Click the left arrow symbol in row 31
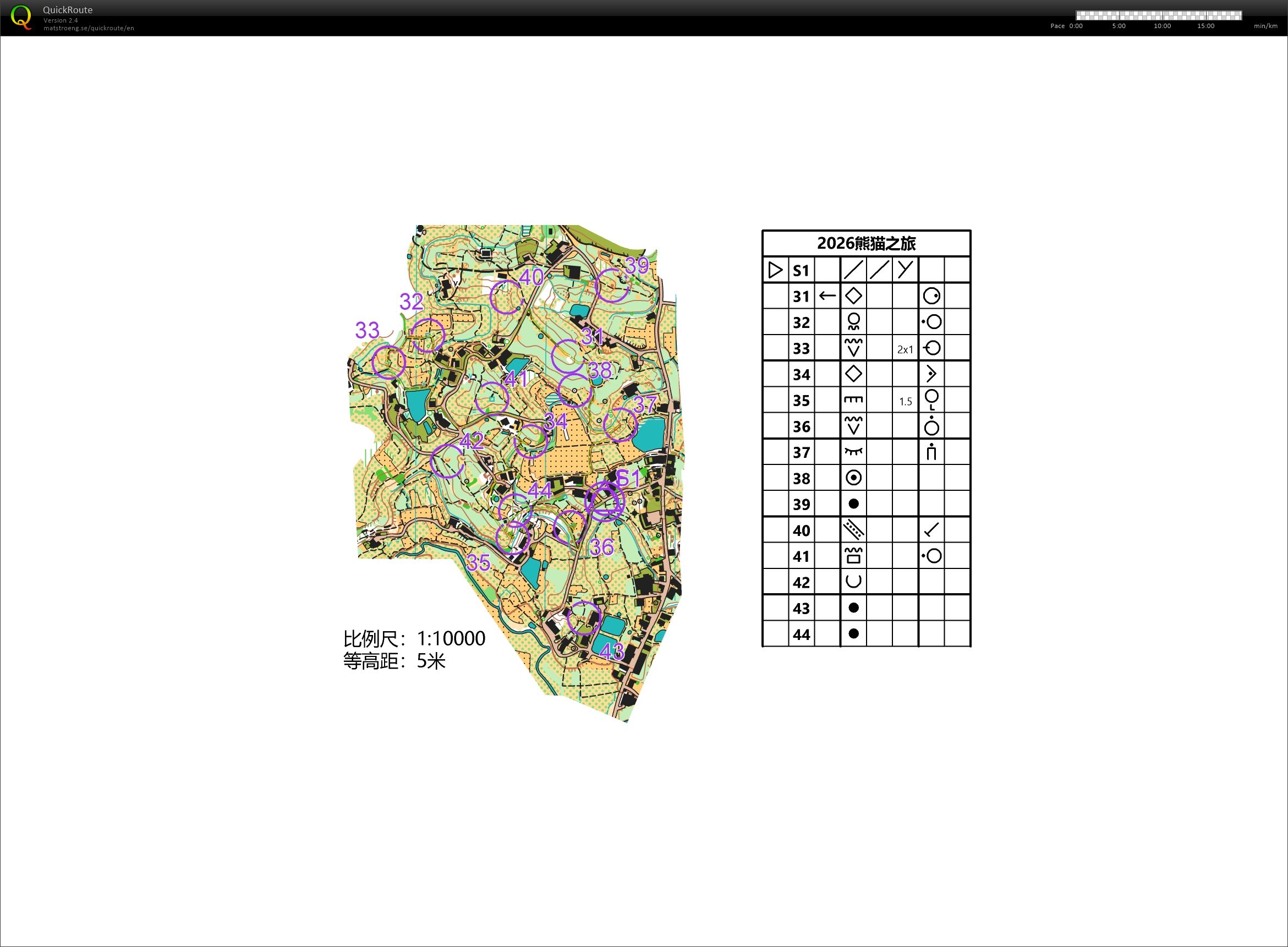Image resolution: width=1288 pixels, height=947 pixels. [826, 296]
